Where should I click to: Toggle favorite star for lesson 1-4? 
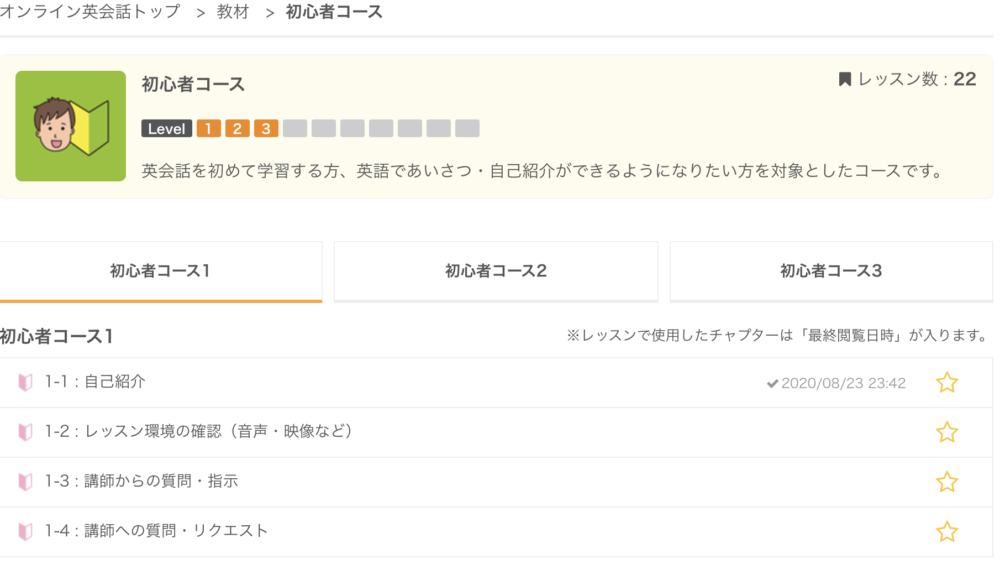(947, 531)
